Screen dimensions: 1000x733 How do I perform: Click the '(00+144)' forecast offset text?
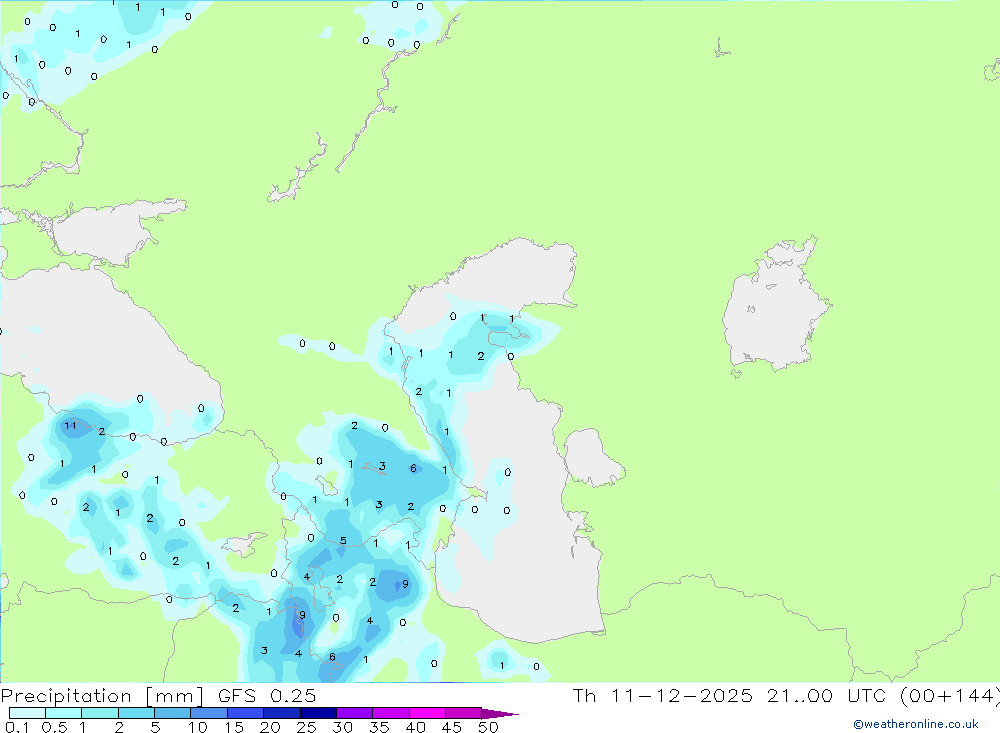pyautogui.click(x=950, y=696)
